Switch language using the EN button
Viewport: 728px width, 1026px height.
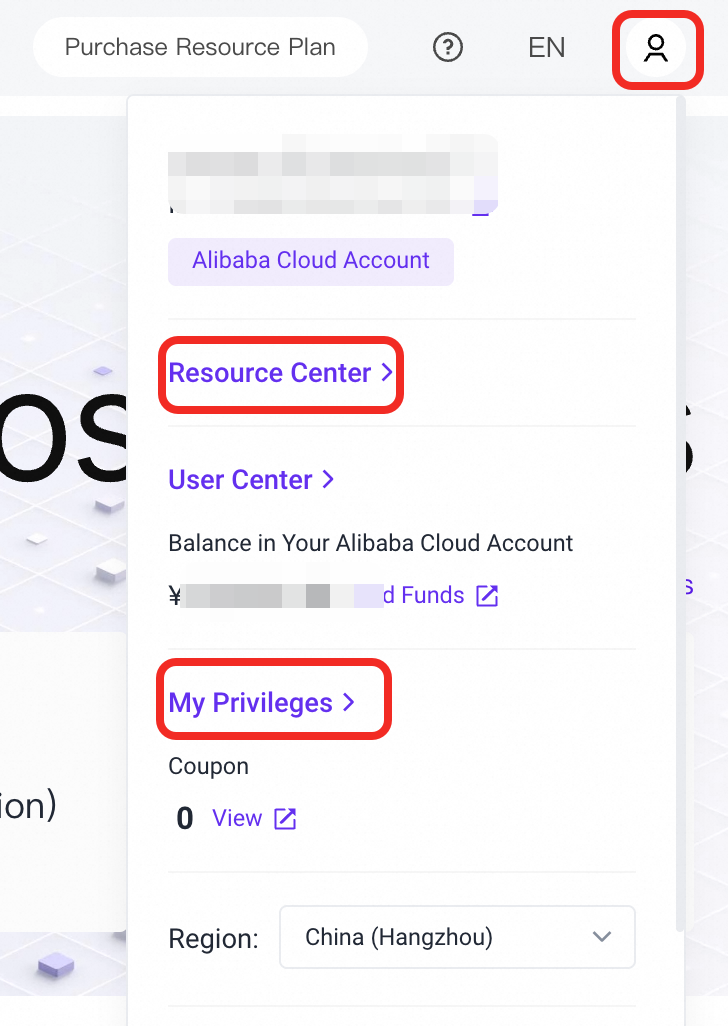pyautogui.click(x=547, y=47)
